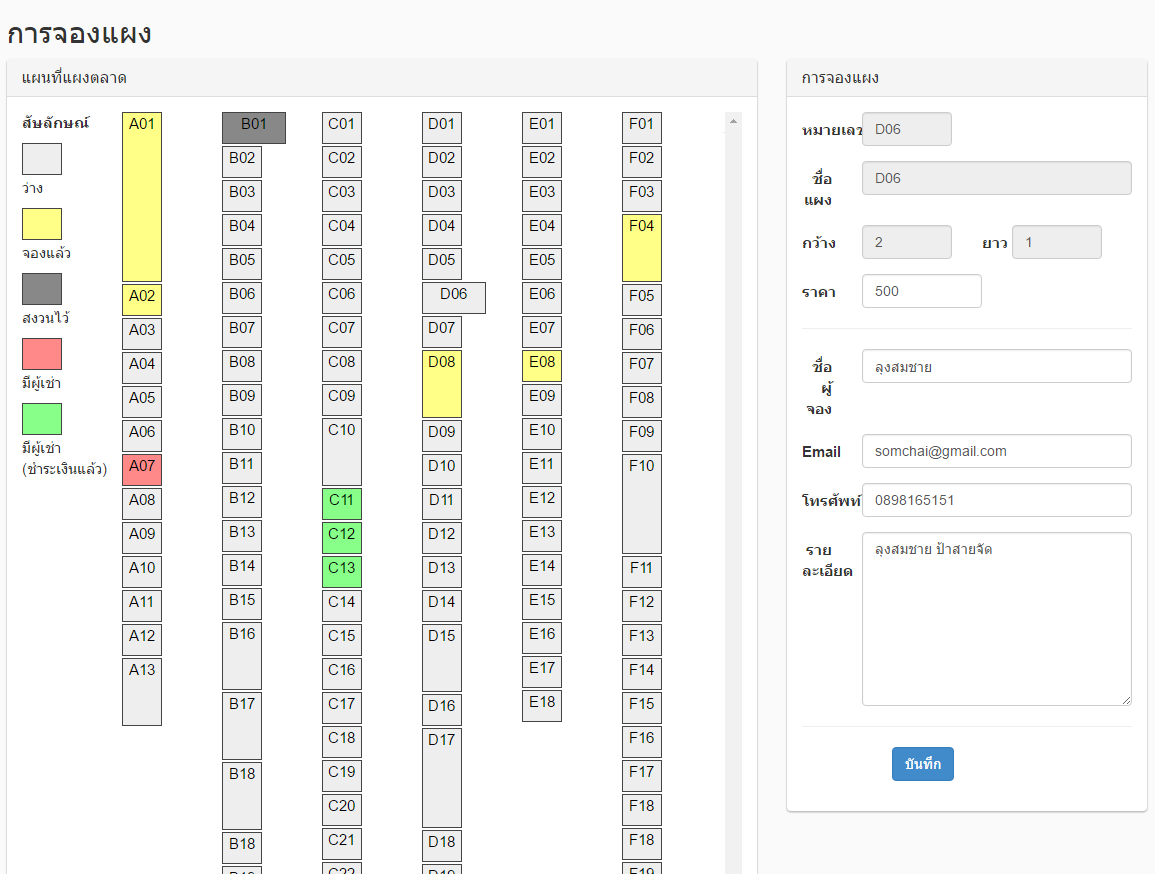This screenshot has width=1155, height=874.
Task: Click the booked stall F04
Action: [642, 248]
